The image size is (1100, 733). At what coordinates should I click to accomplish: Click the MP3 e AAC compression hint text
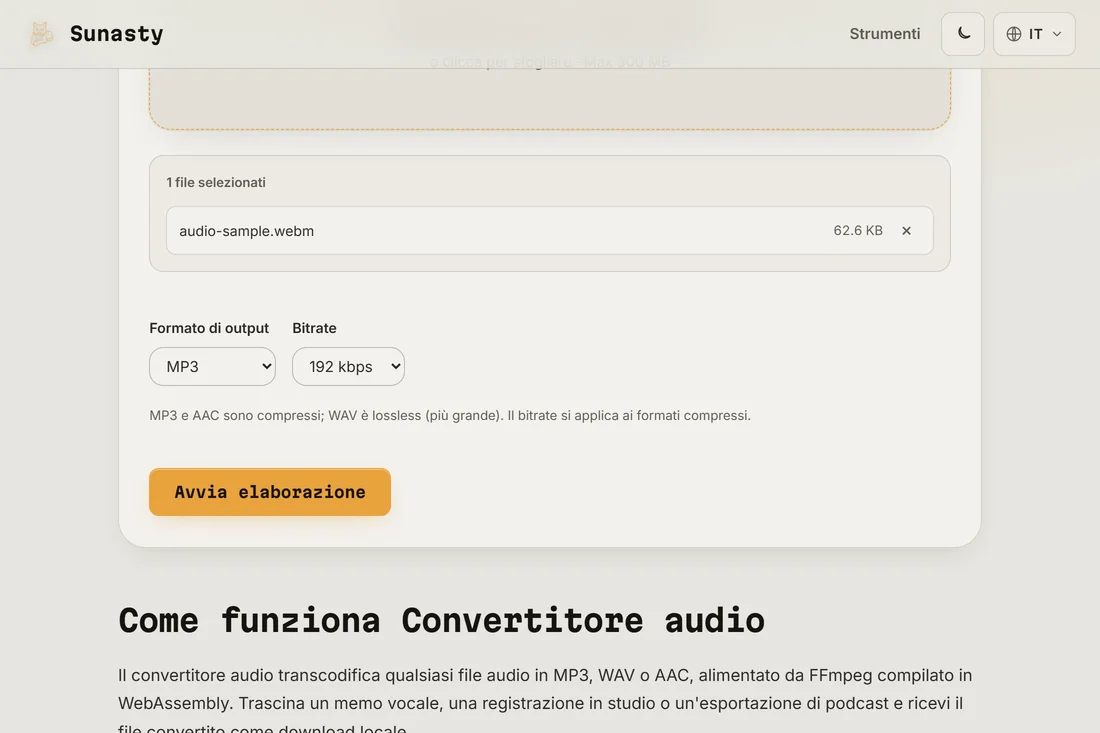click(x=450, y=415)
